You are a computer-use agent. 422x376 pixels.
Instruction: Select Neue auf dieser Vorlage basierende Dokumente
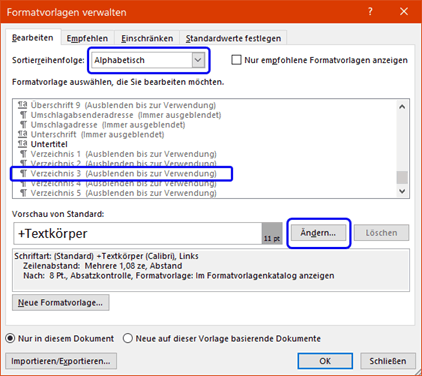click(128, 338)
